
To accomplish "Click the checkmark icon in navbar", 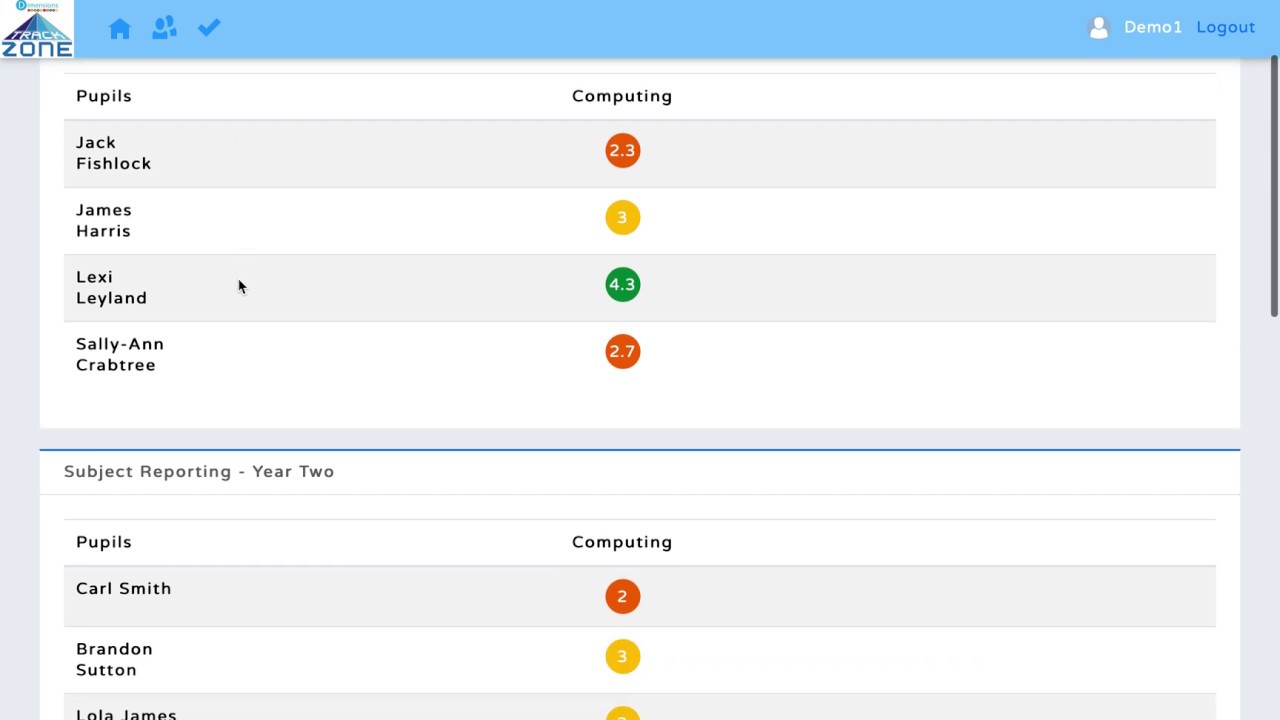I will tap(209, 28).
